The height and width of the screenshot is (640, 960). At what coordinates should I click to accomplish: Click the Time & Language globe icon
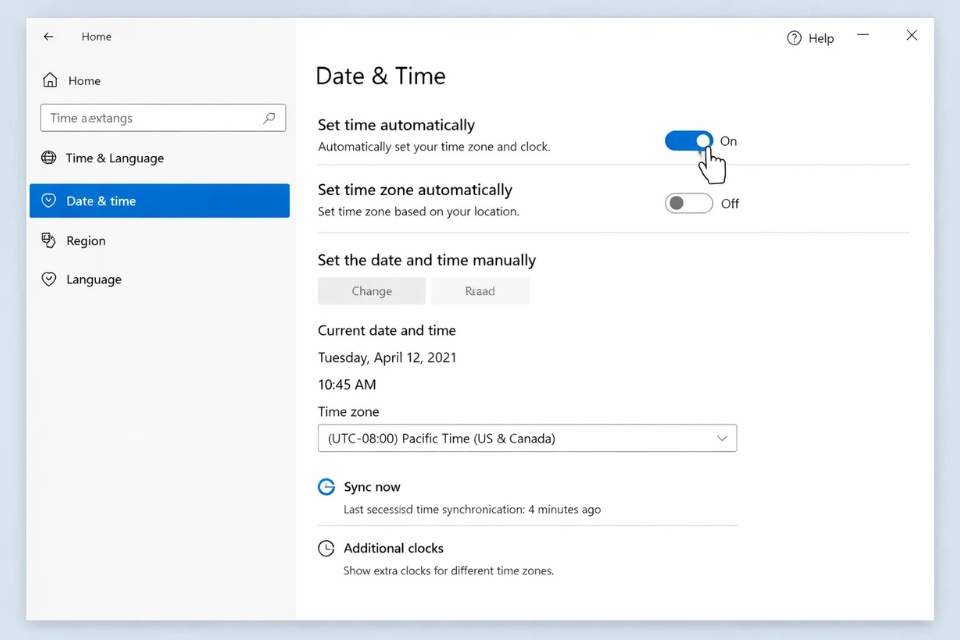[49, 158]
